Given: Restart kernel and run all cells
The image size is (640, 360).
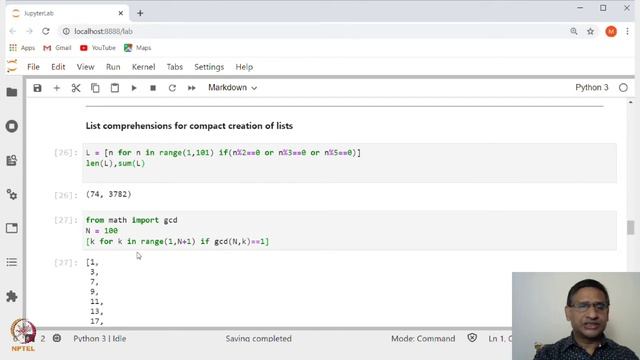Looking at the screenshot, I should [x=191, y=88].
